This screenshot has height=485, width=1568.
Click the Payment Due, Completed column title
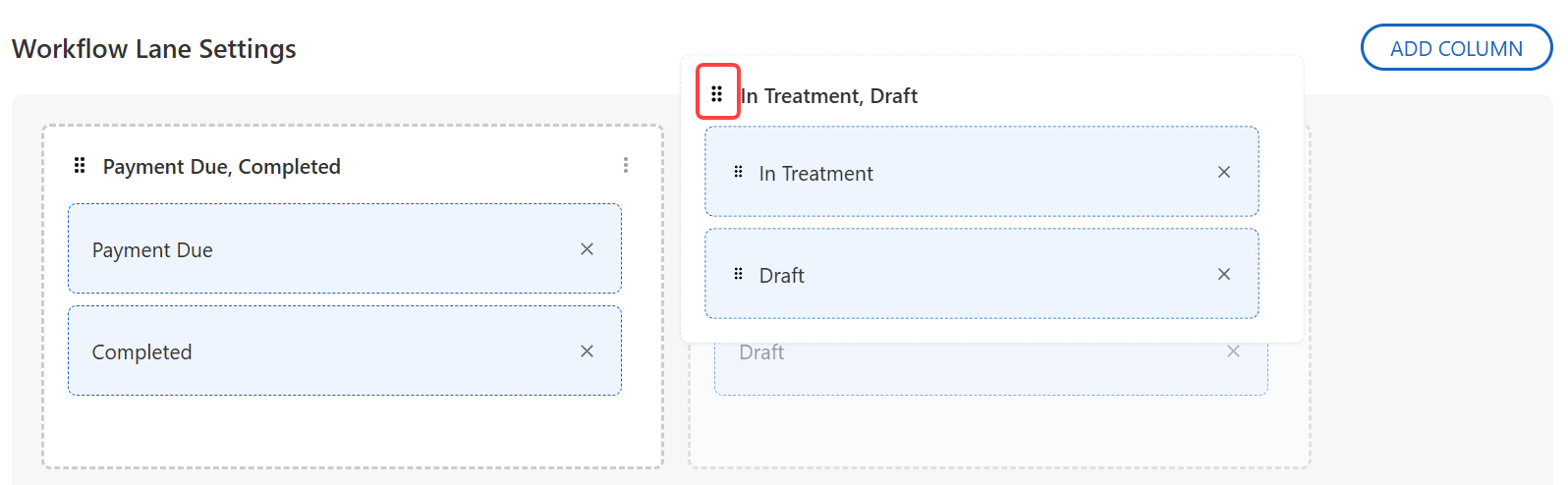pos(222,167)
